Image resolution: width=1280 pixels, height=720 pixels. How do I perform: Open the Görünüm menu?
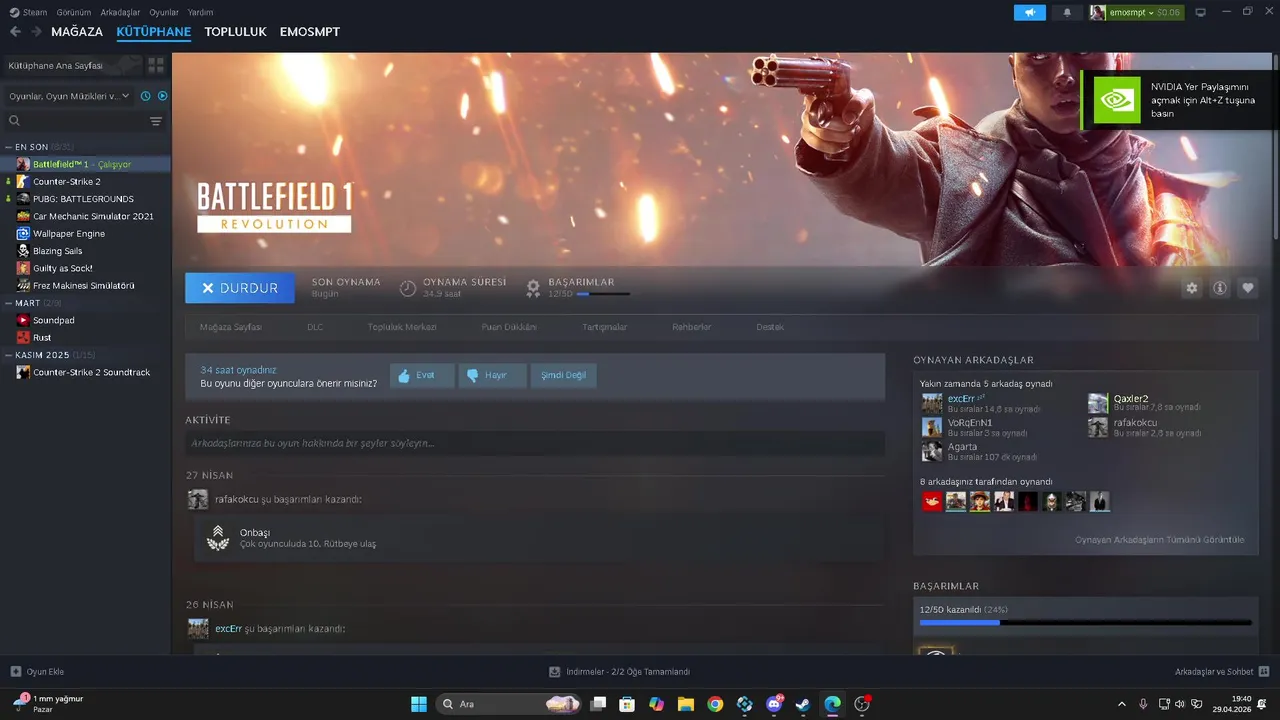74,12
